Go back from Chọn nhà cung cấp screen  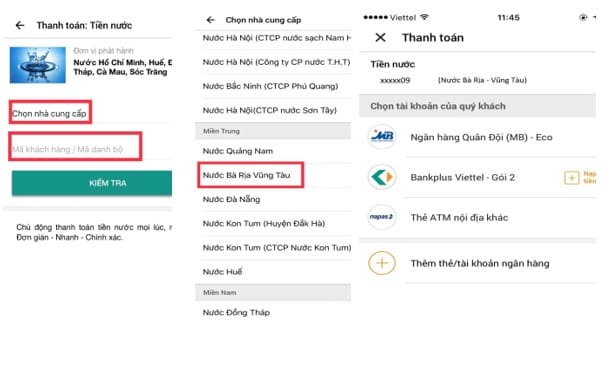(x=210, y=20)
